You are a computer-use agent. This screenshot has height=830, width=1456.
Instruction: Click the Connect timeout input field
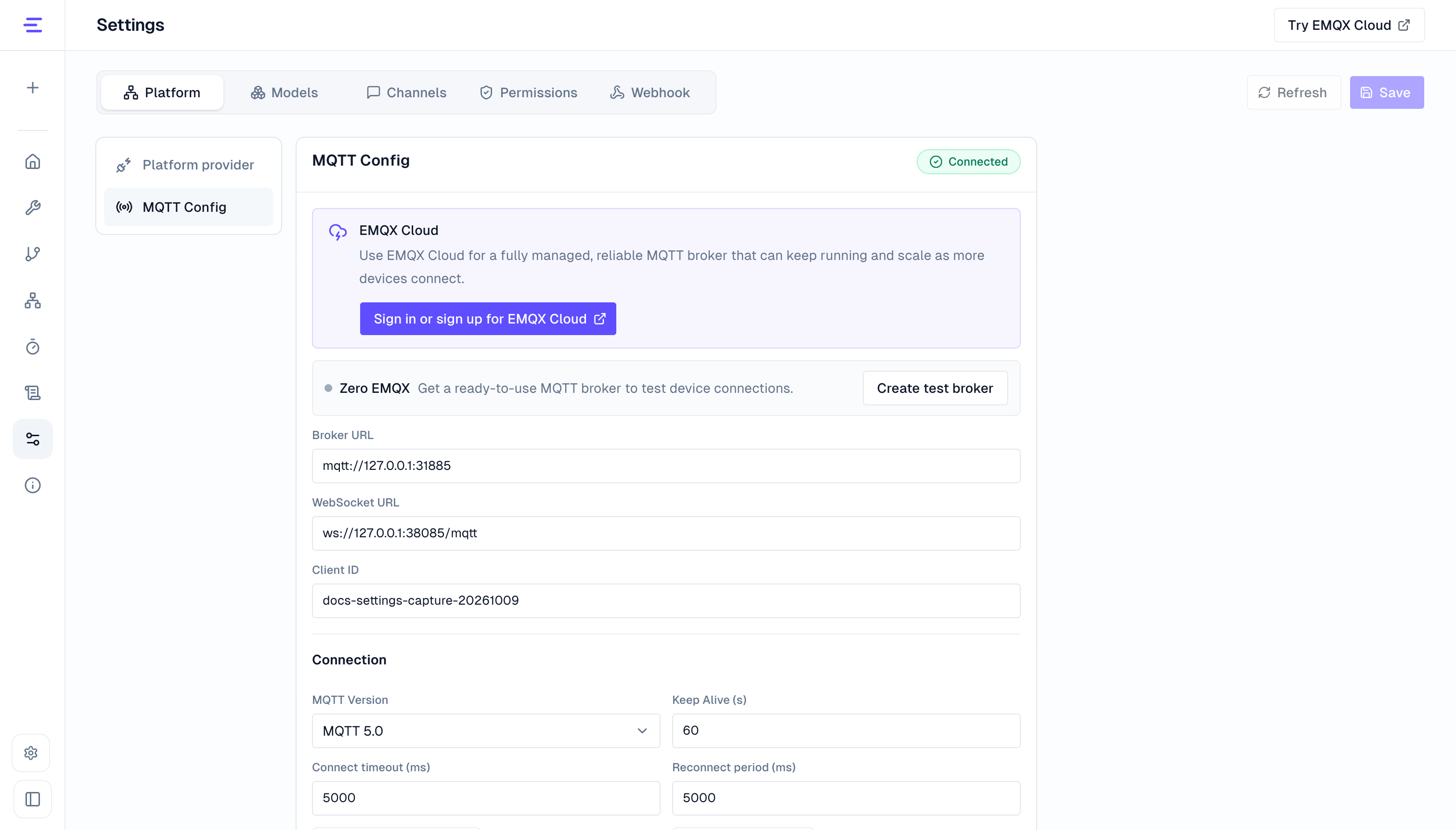tap(486, 798)
